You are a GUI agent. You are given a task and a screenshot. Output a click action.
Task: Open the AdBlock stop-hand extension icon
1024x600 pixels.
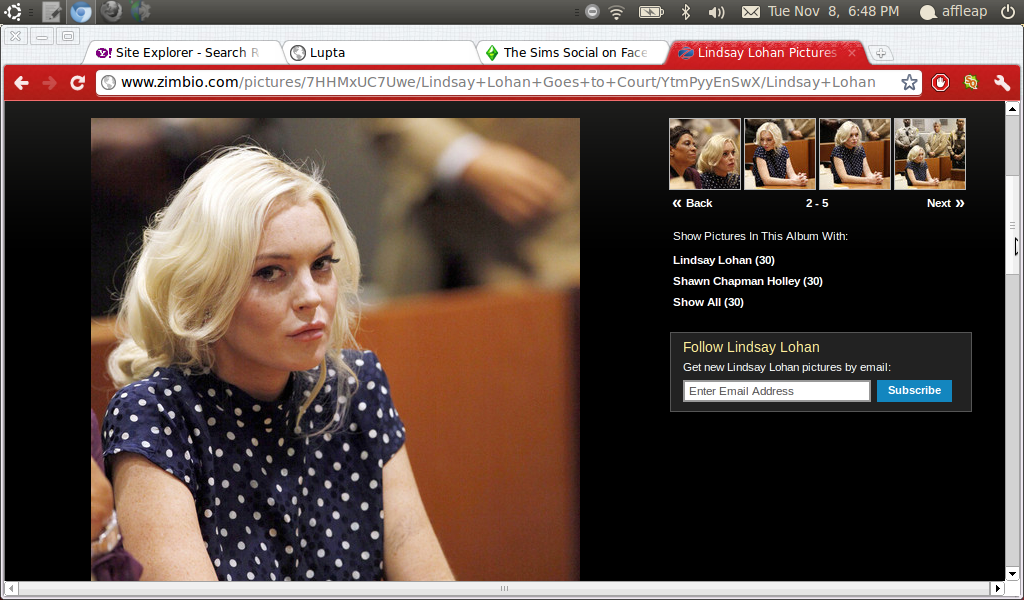pos(940,82)
